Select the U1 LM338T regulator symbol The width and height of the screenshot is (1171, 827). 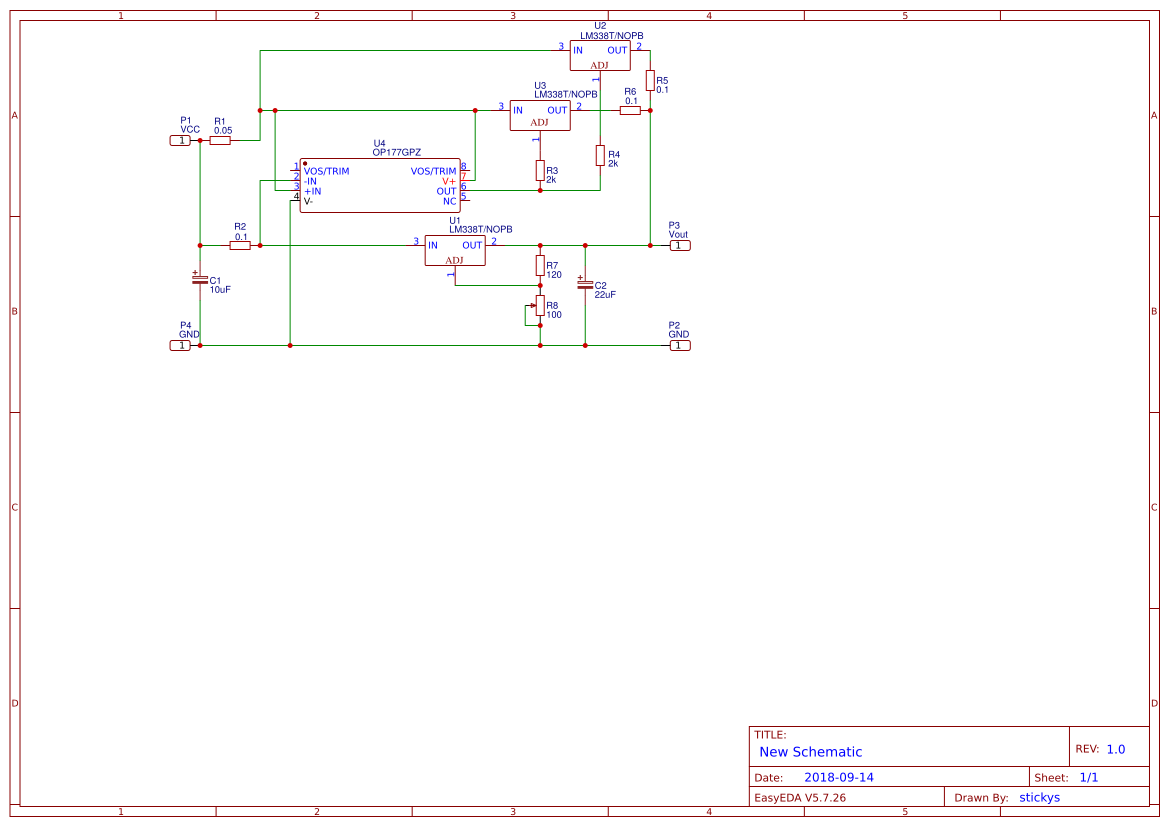(x=455, y=250)
